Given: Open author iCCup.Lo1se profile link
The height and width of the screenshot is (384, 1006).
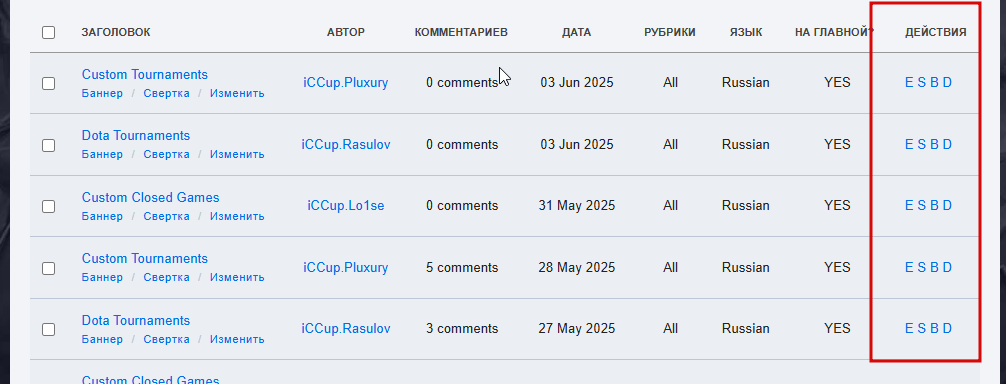Looking at the screenshot, I should tap(346, 205).
